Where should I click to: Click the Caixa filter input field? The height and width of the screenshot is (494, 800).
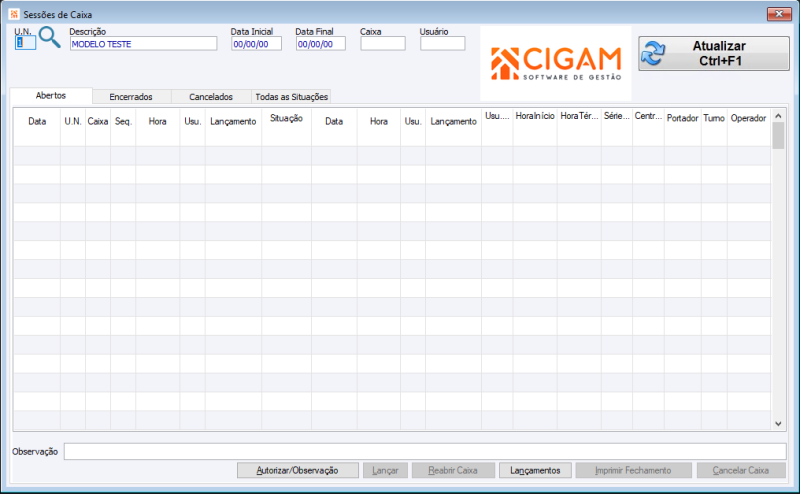click(383, 44)
